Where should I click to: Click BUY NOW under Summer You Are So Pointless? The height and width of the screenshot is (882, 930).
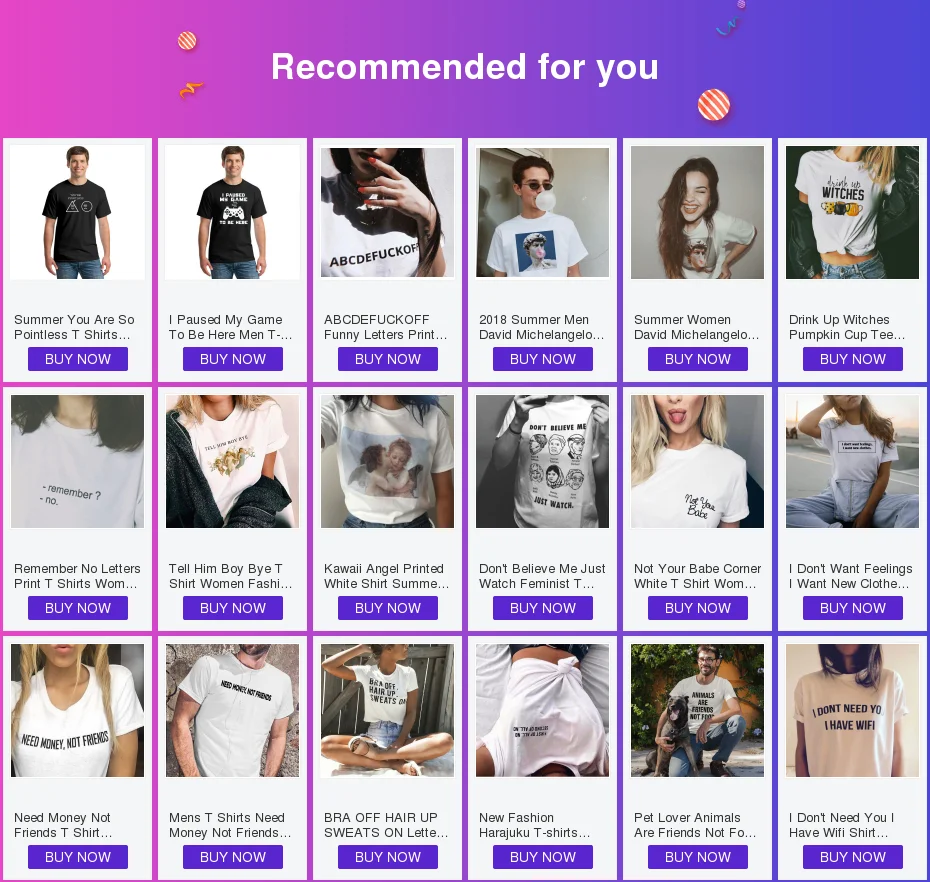(x=78, y=359)
